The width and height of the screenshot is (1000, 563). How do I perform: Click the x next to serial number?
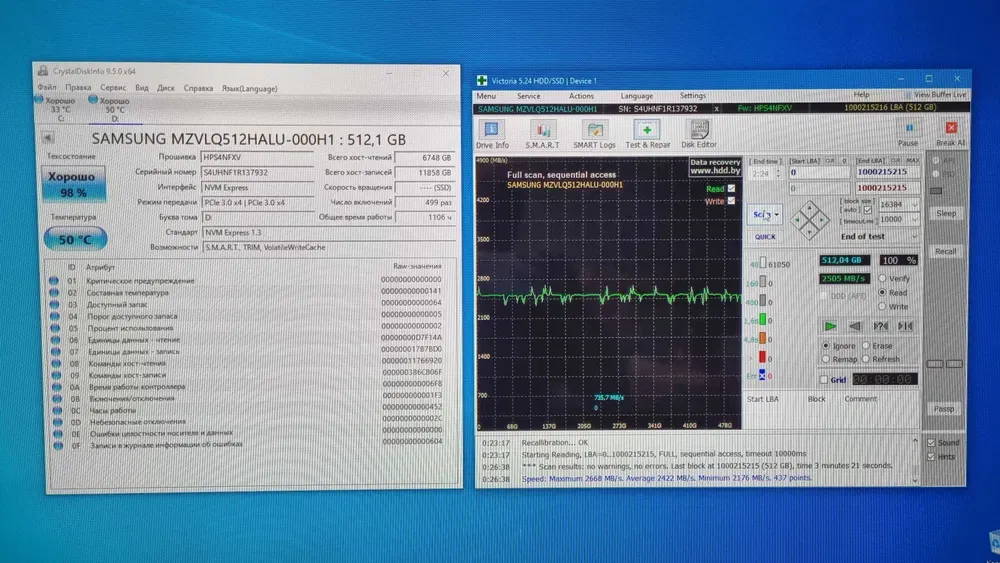click(716, 109)
